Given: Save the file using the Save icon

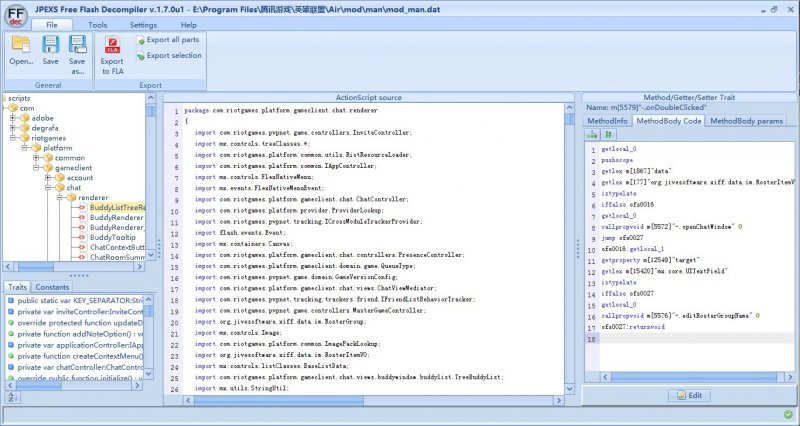Looking at the screenshot, I should (x=51, y=44).
